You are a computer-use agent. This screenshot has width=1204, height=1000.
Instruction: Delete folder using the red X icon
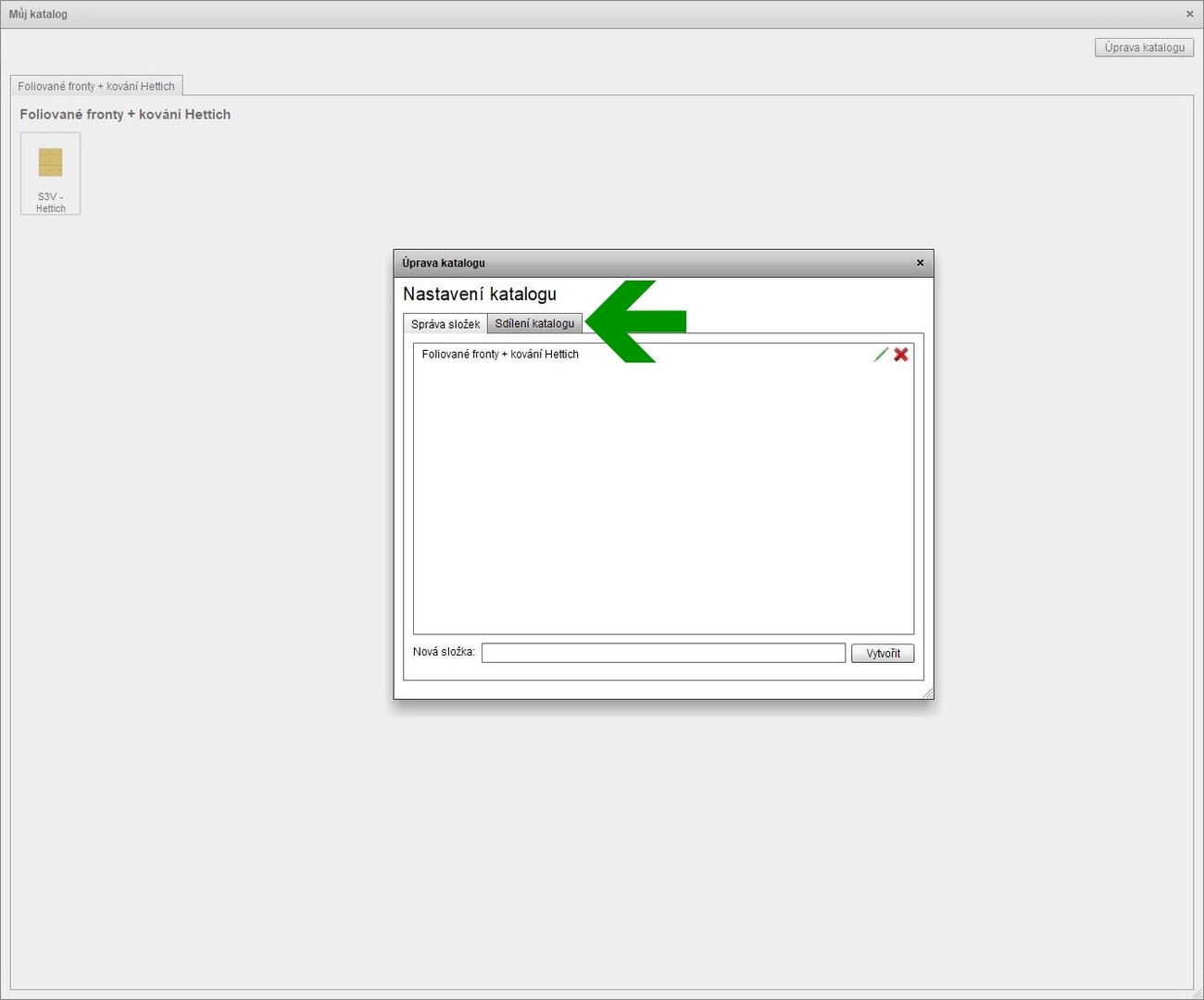(x=901, y=355)
